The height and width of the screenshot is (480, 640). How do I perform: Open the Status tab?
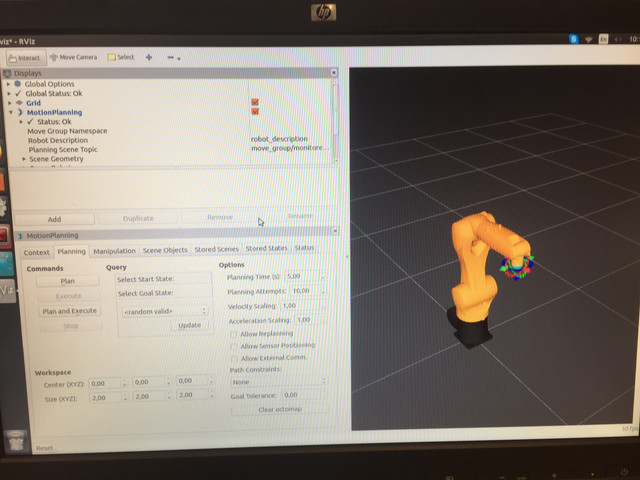point(304,247)
